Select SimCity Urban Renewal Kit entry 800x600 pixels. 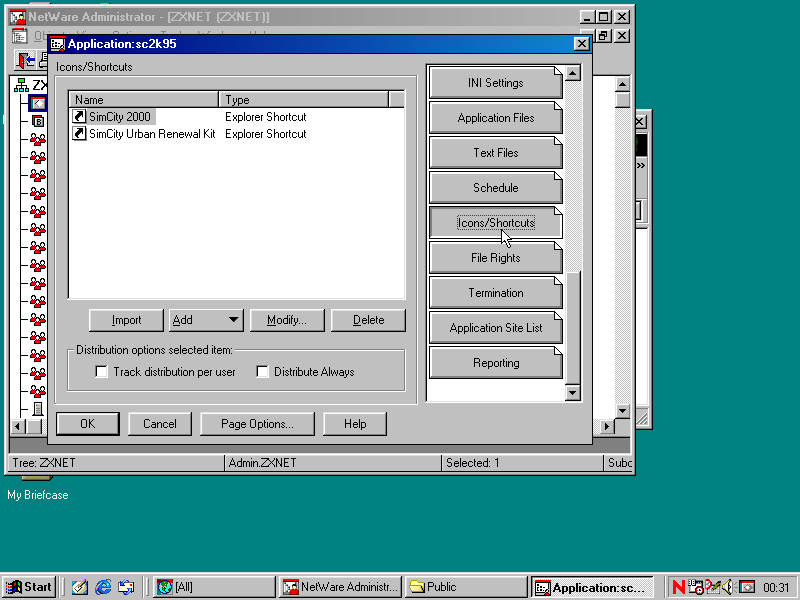tap(152, 134)
